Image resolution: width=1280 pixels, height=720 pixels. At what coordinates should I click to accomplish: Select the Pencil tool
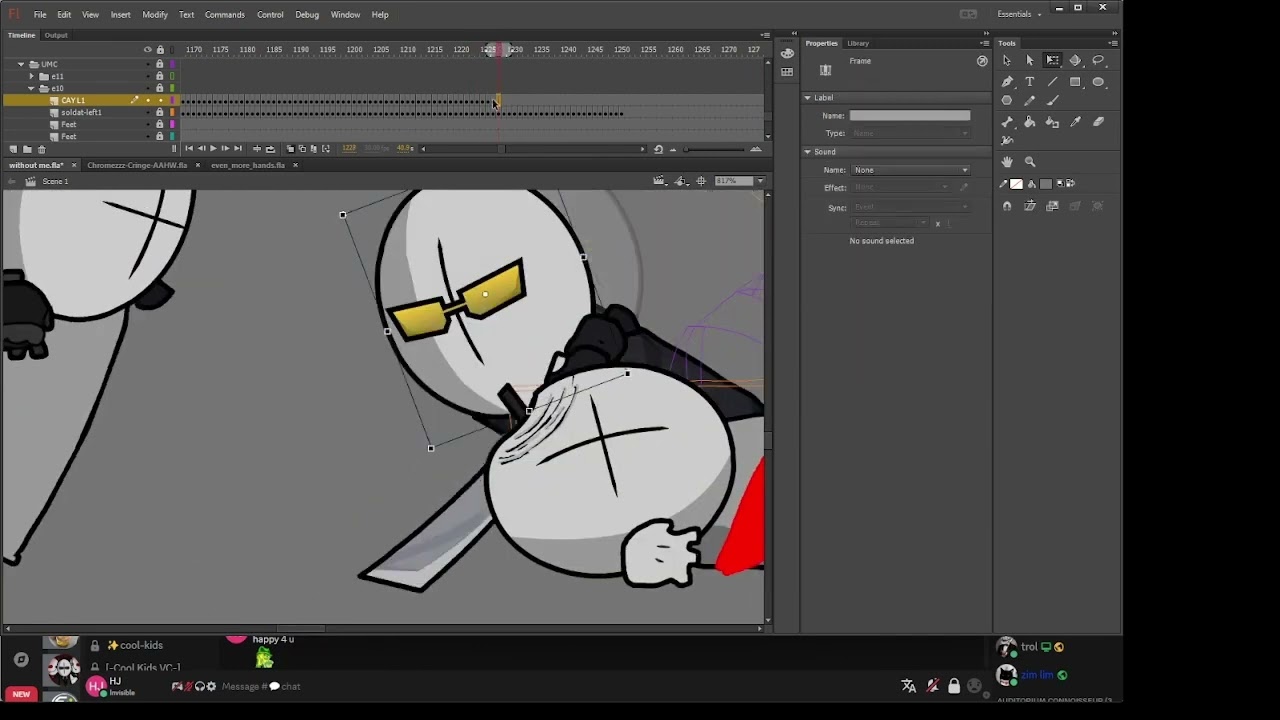(1030, 100)
